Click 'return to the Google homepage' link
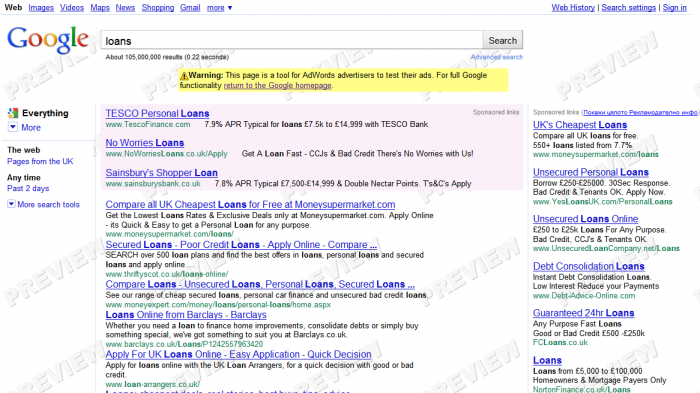This screenshot has height=393, width=700. click(277, 85)
